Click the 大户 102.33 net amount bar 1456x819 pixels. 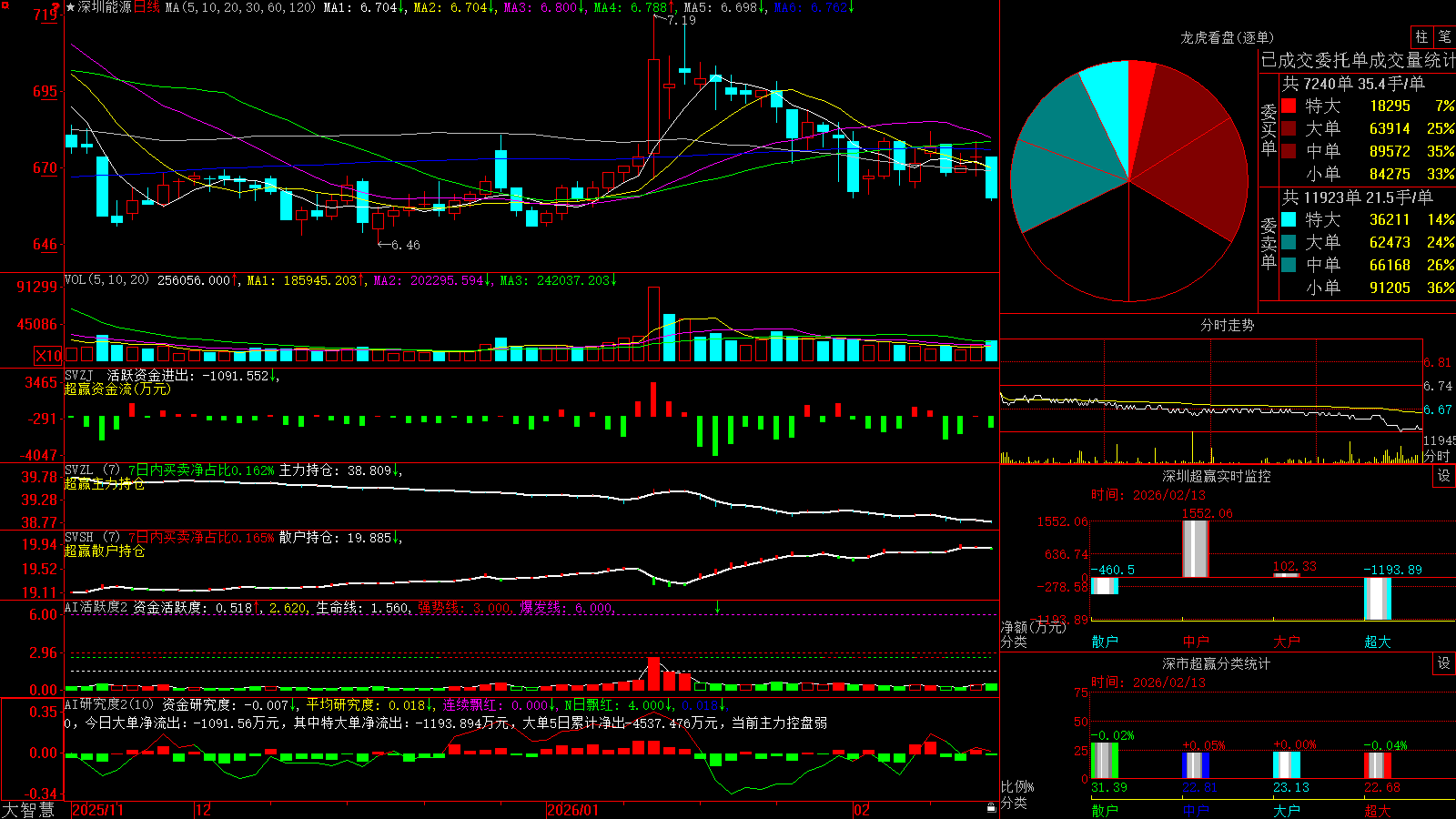point(1286,575)
